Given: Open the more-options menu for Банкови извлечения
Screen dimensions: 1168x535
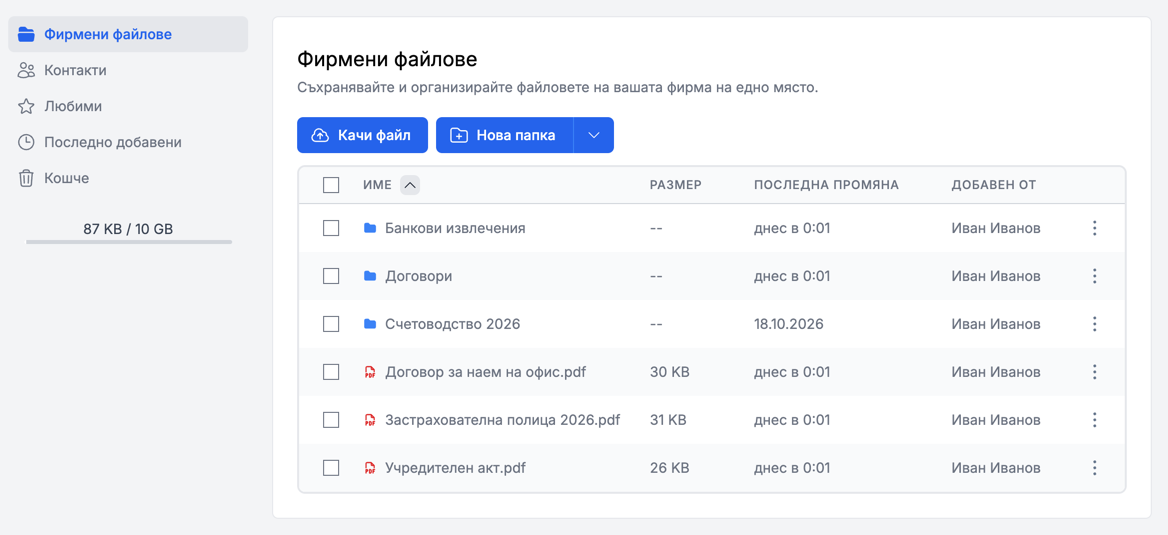Looking at the screenshot, I should [1094, 228].
